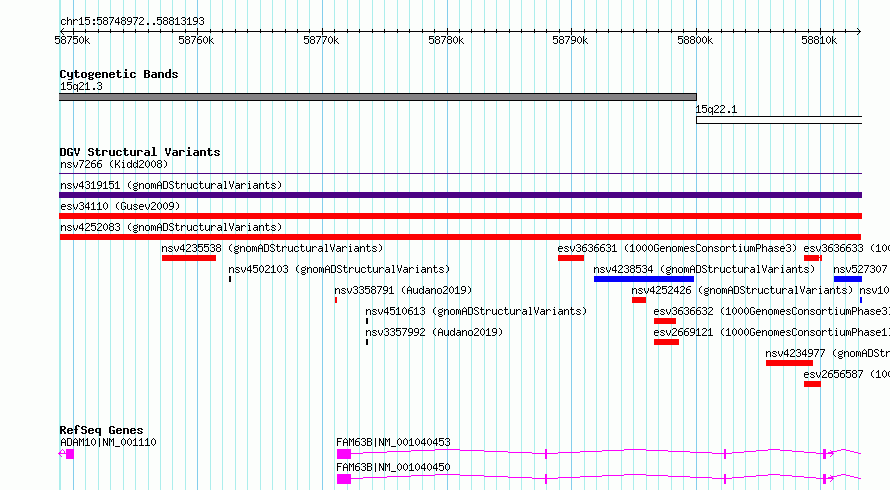Click the 58760k ruler position label
The image size is (890, 490).
coord(196,40)
